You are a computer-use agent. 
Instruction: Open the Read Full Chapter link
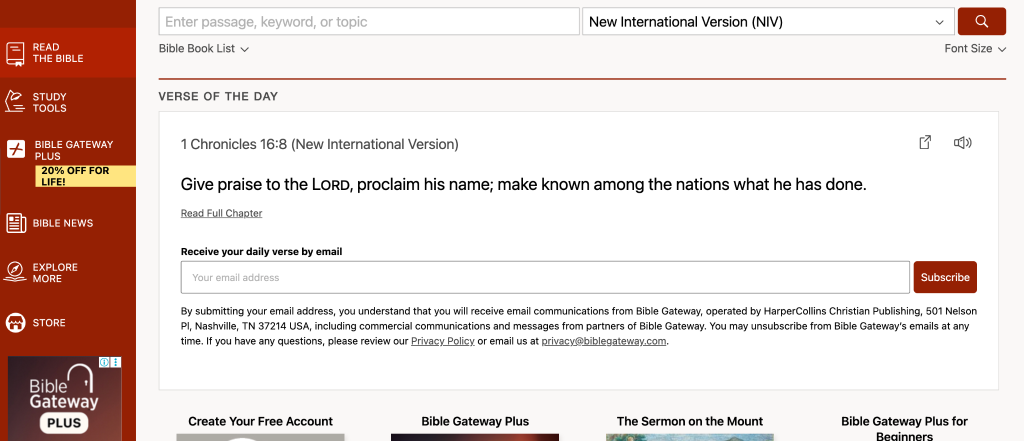221,213
